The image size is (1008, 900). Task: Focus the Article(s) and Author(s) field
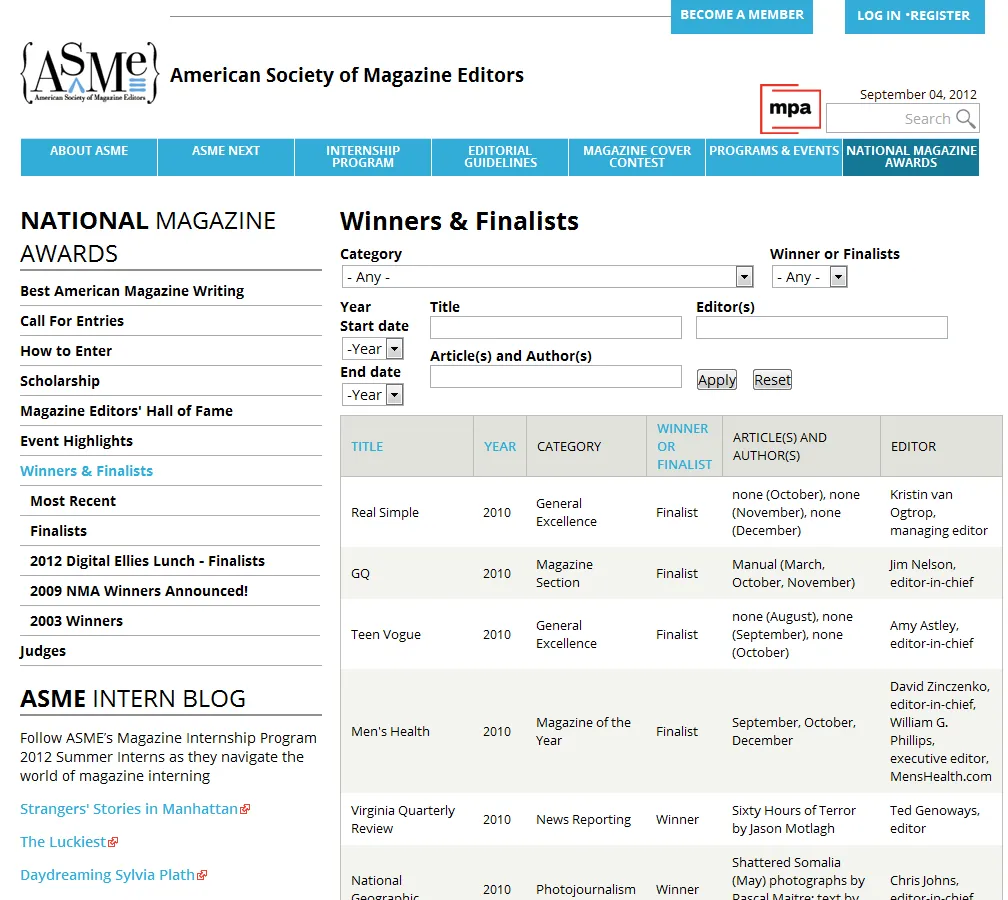[x=555, y=377]
